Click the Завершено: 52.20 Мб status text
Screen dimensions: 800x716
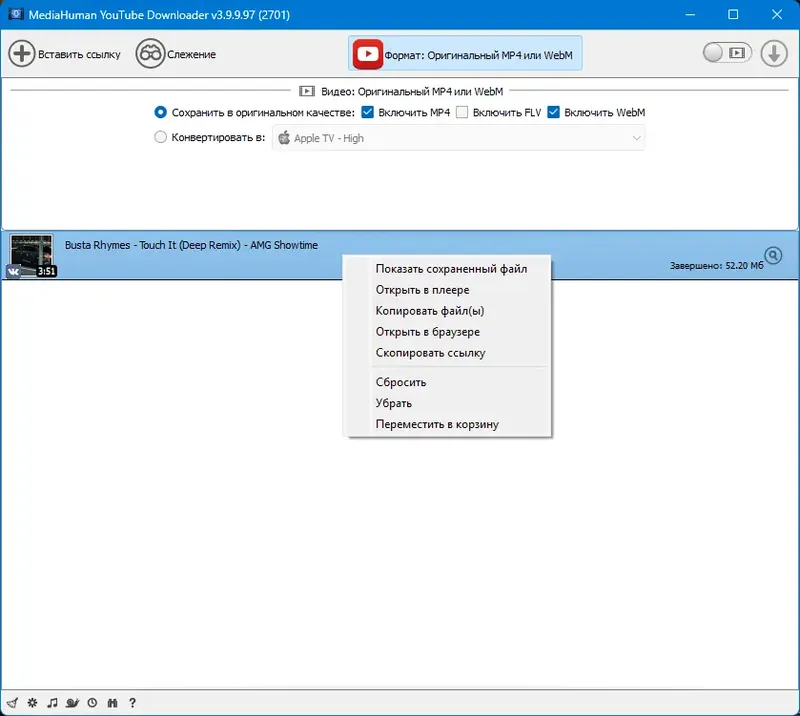coord(716,265)
